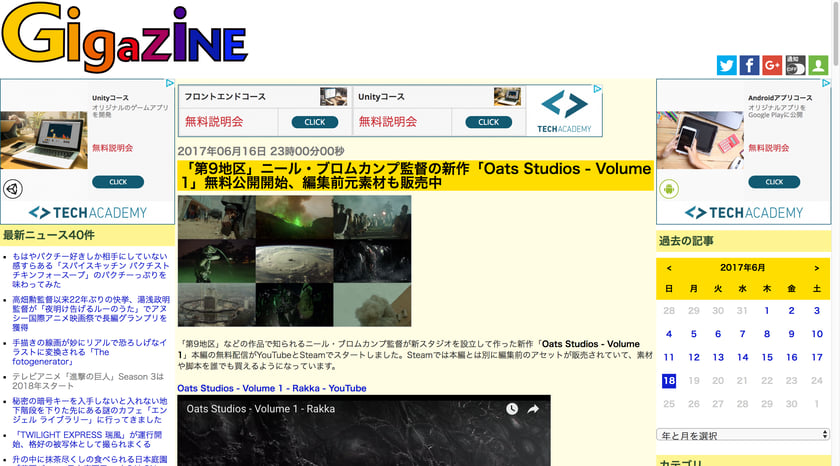This screenshot has height=466, width=840.
Task: Click the laptop photo in left ad
Action: 44,140
